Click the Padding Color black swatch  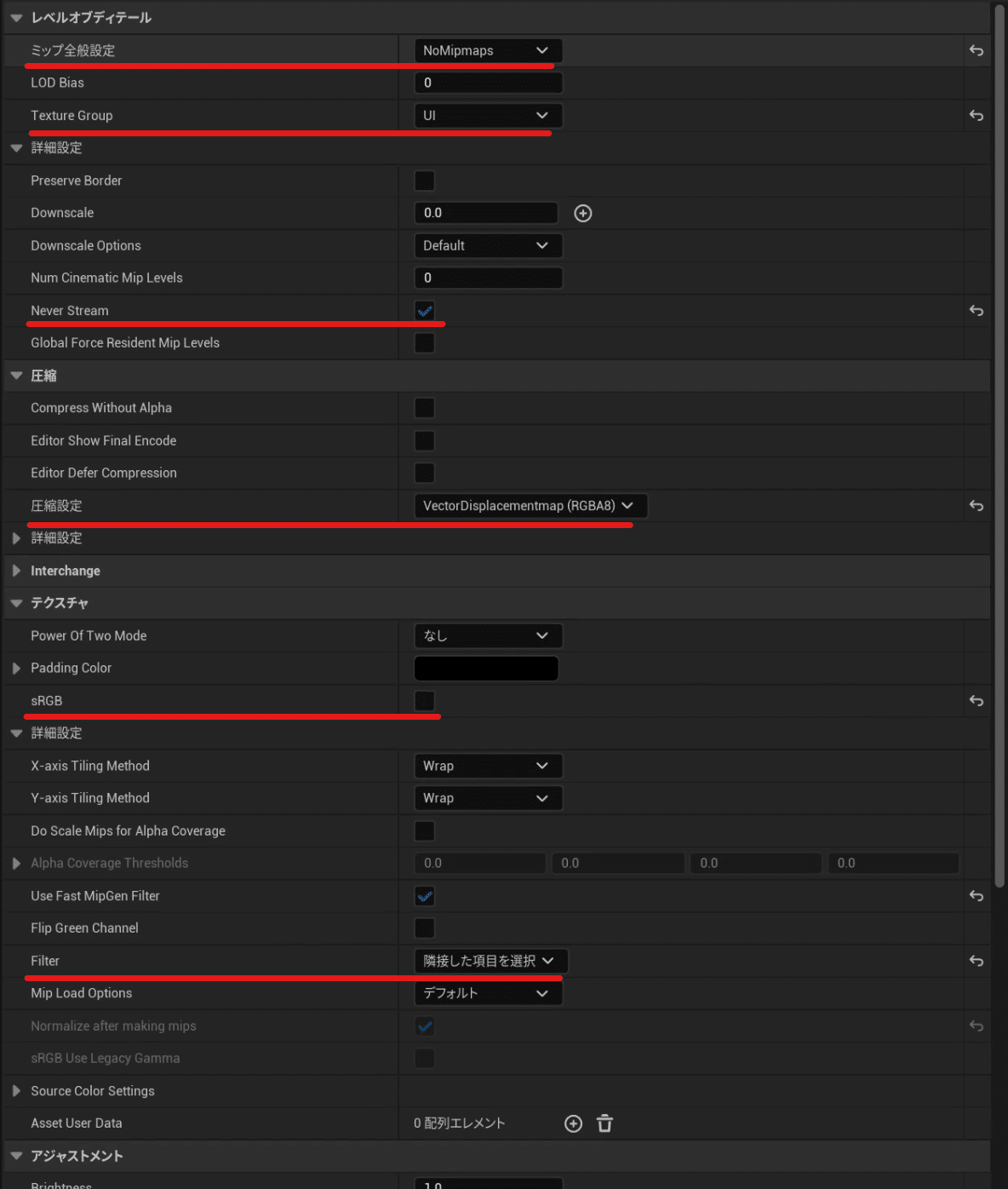[486, 669]
